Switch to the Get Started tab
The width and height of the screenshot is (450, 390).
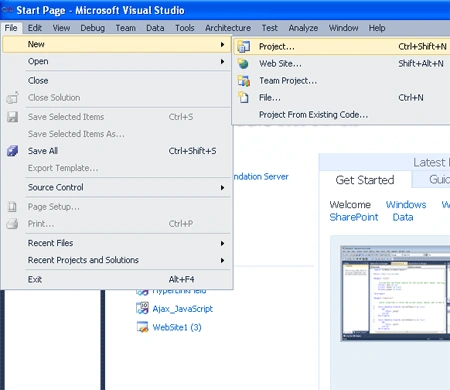tap(365, 180)
